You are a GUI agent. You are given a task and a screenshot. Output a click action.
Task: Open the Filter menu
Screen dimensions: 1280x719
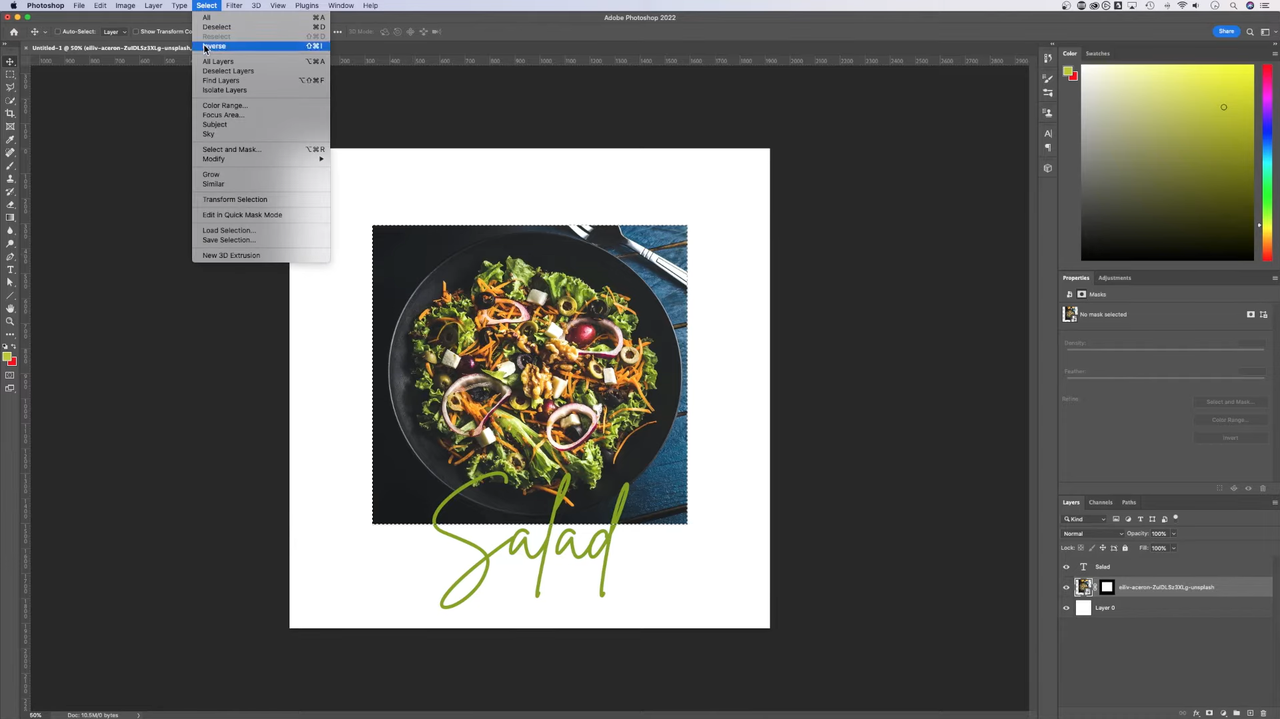(234, 5)
